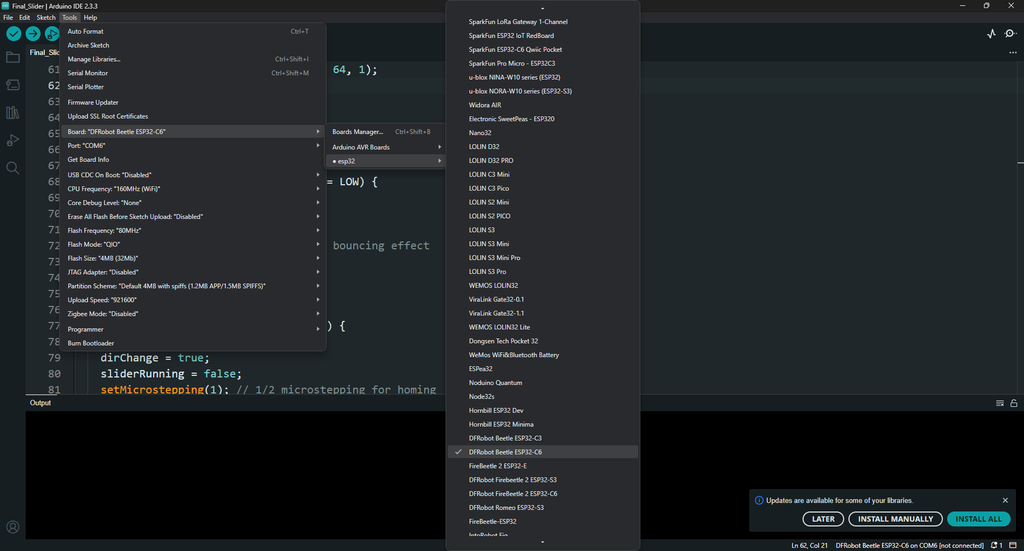The width and height of the screenshot is (1024, 551).
Task: Select SparkFun ESP32 IoT RedBoard
Action: pyautogui.click(x=543, y=35)
